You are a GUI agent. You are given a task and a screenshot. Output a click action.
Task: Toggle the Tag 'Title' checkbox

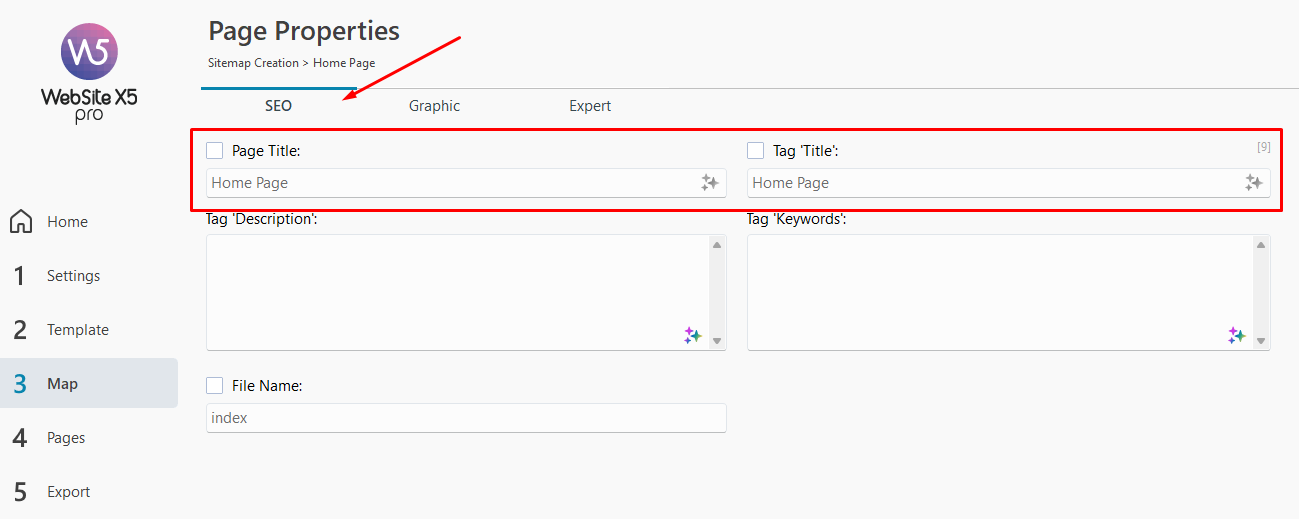[x=756, y=151]
